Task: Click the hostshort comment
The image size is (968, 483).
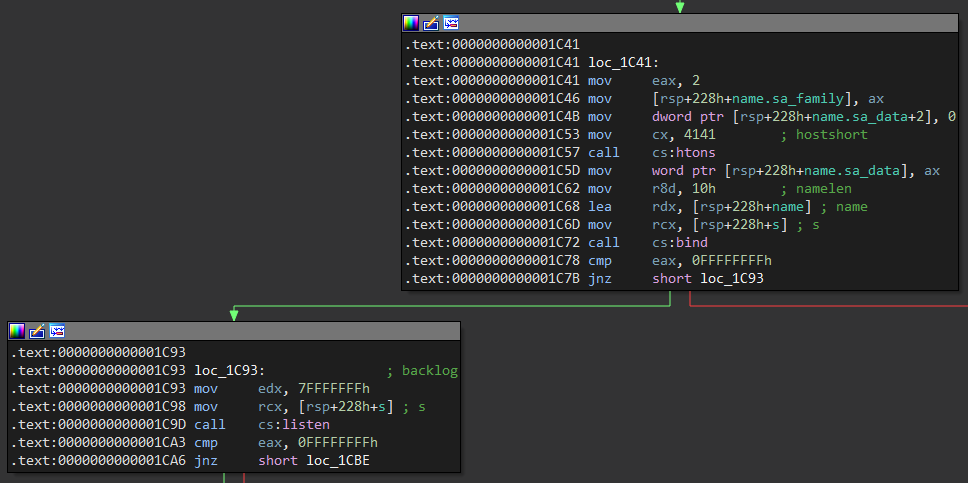Action: click(x=824, y=134)
